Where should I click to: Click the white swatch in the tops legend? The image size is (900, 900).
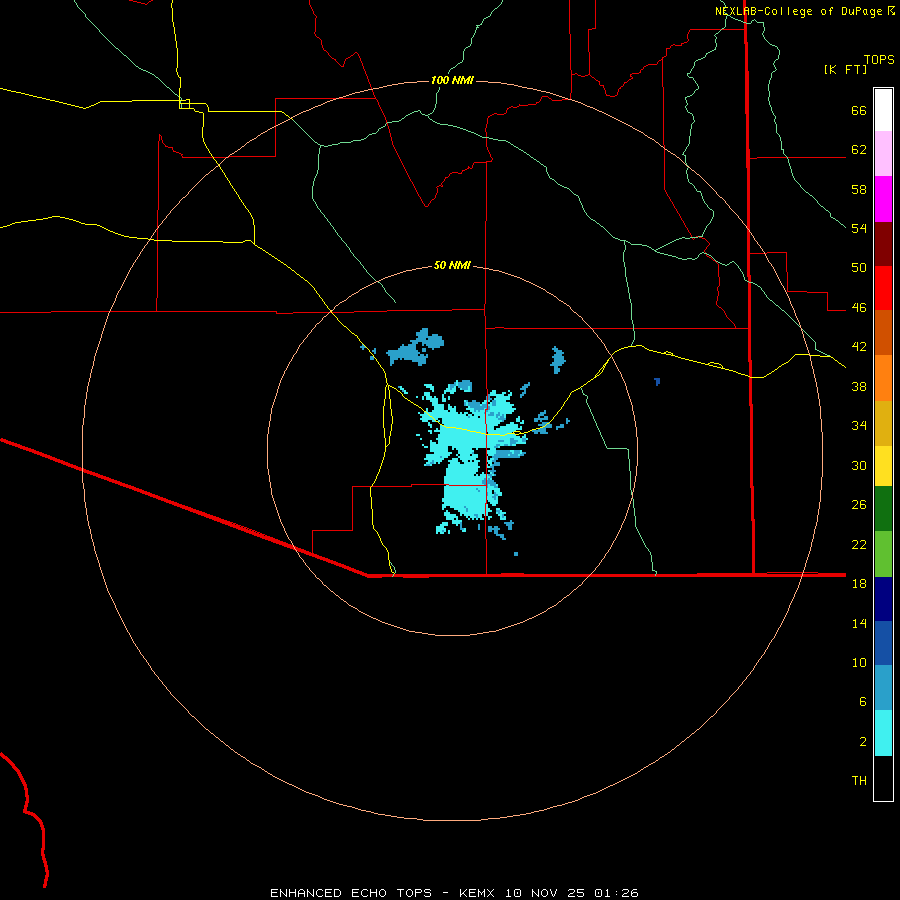point(883,110)
